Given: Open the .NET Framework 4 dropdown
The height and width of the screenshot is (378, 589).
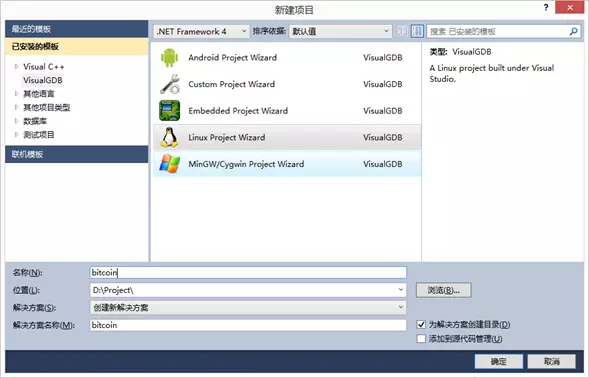Looking at the screenshot, I should 201,31.
